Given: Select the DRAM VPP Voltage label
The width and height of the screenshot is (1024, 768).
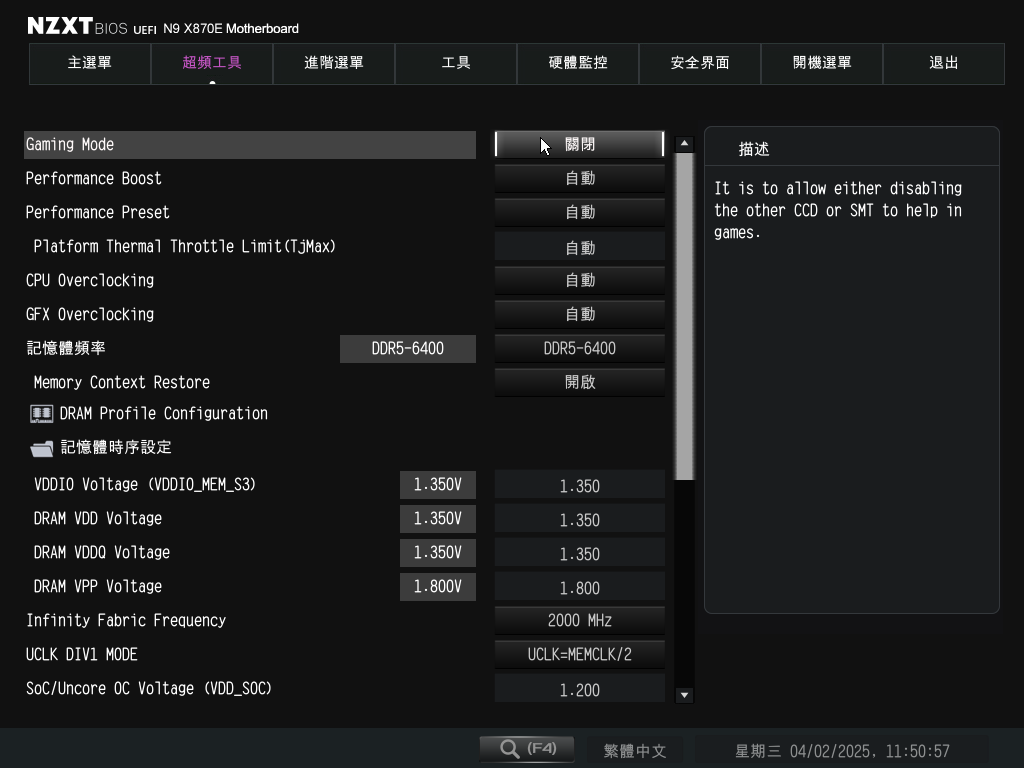Looking at the screenshot, I should coord(98,586).
